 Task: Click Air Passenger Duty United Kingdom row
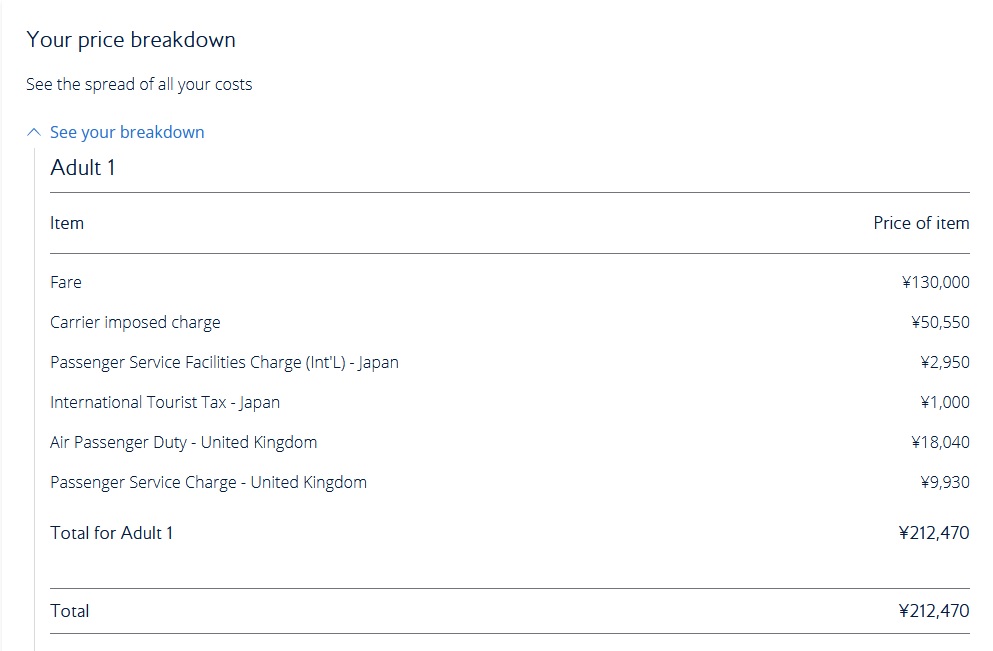click(x=510, y=442)
